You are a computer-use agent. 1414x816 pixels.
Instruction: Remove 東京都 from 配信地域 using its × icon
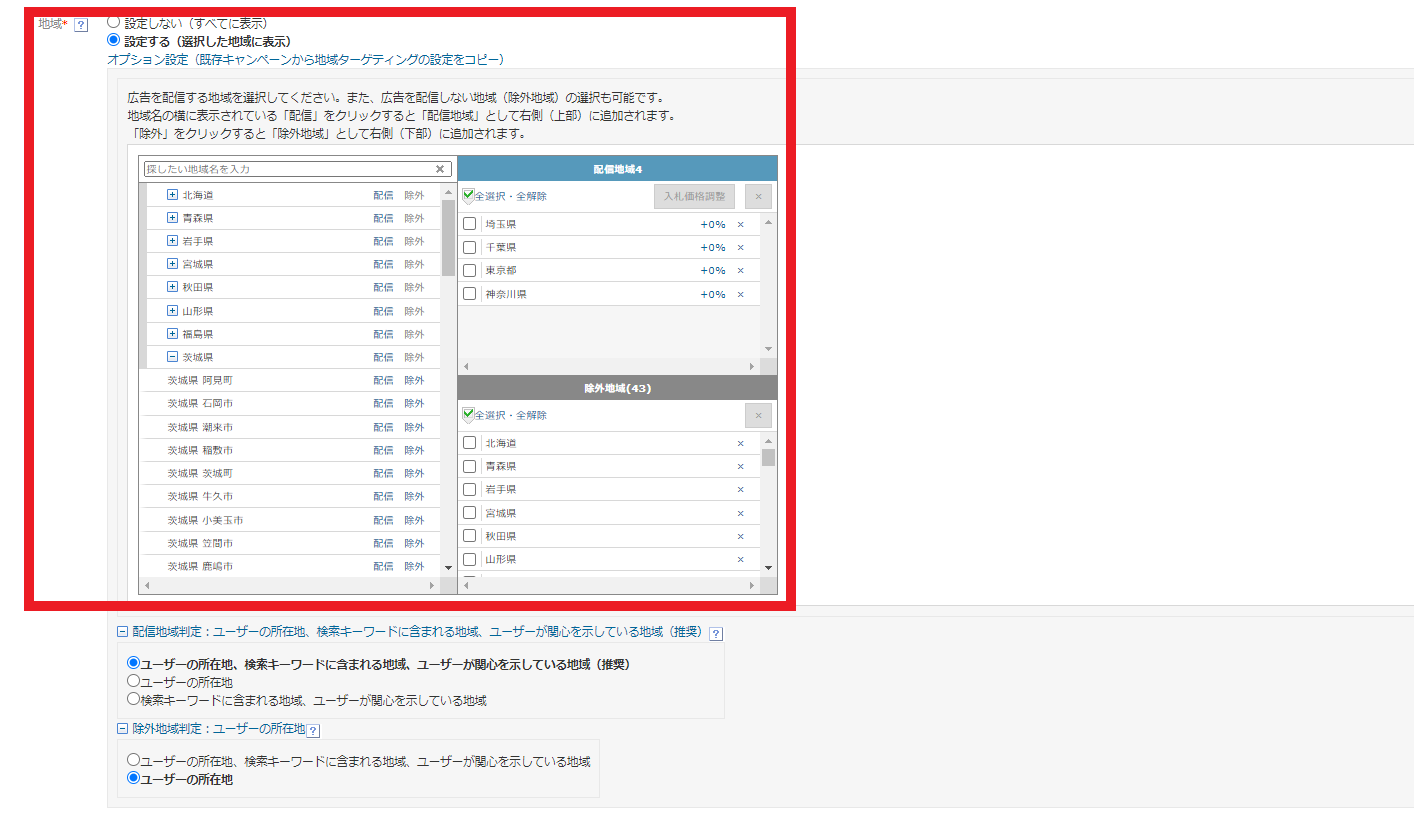tap(741, 271)
